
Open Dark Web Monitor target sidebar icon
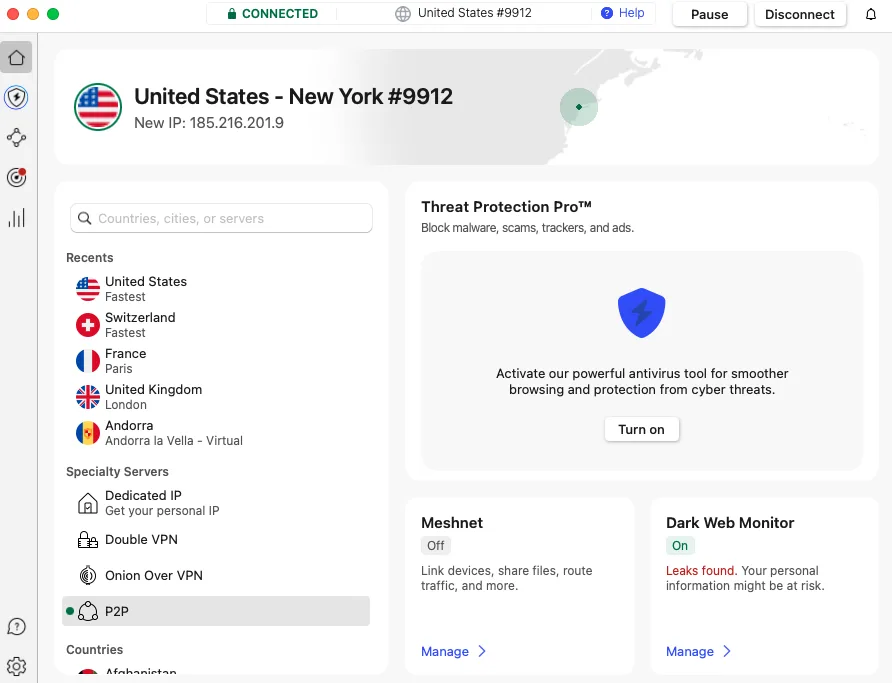click(x=16, y=177)
